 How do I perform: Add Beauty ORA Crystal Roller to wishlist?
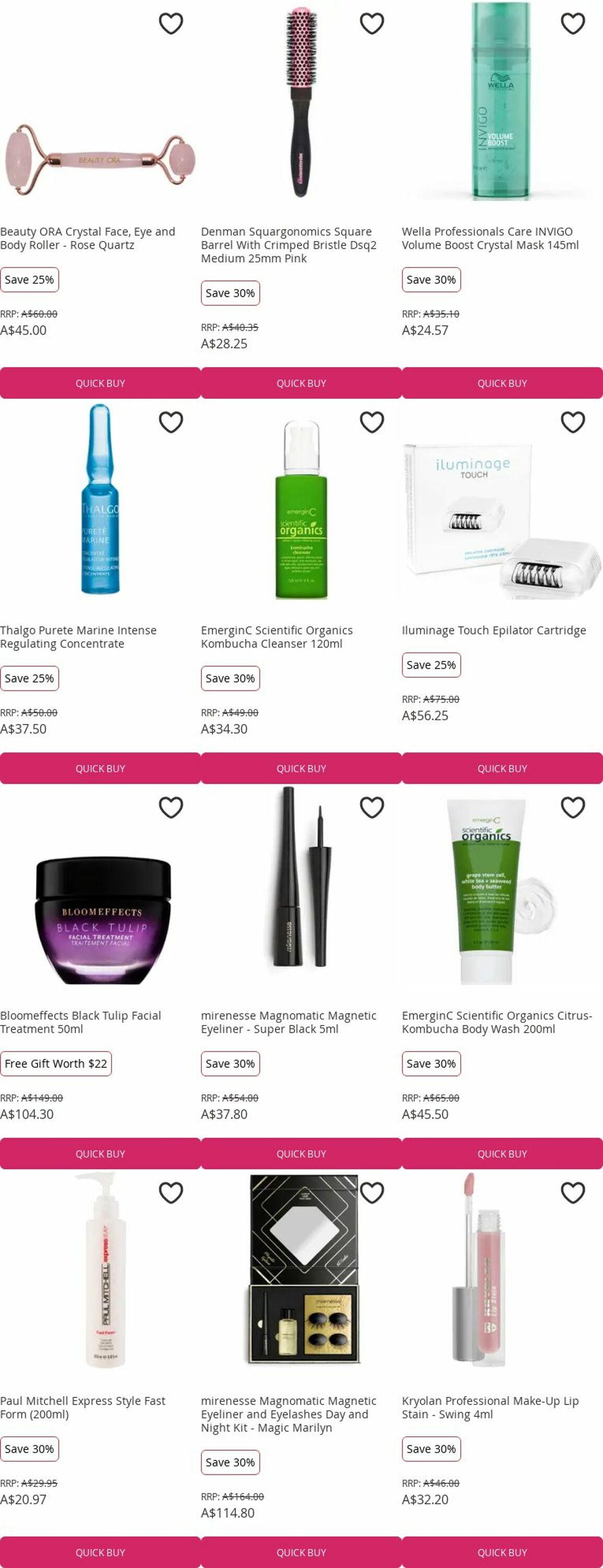(x=170, y=24)
